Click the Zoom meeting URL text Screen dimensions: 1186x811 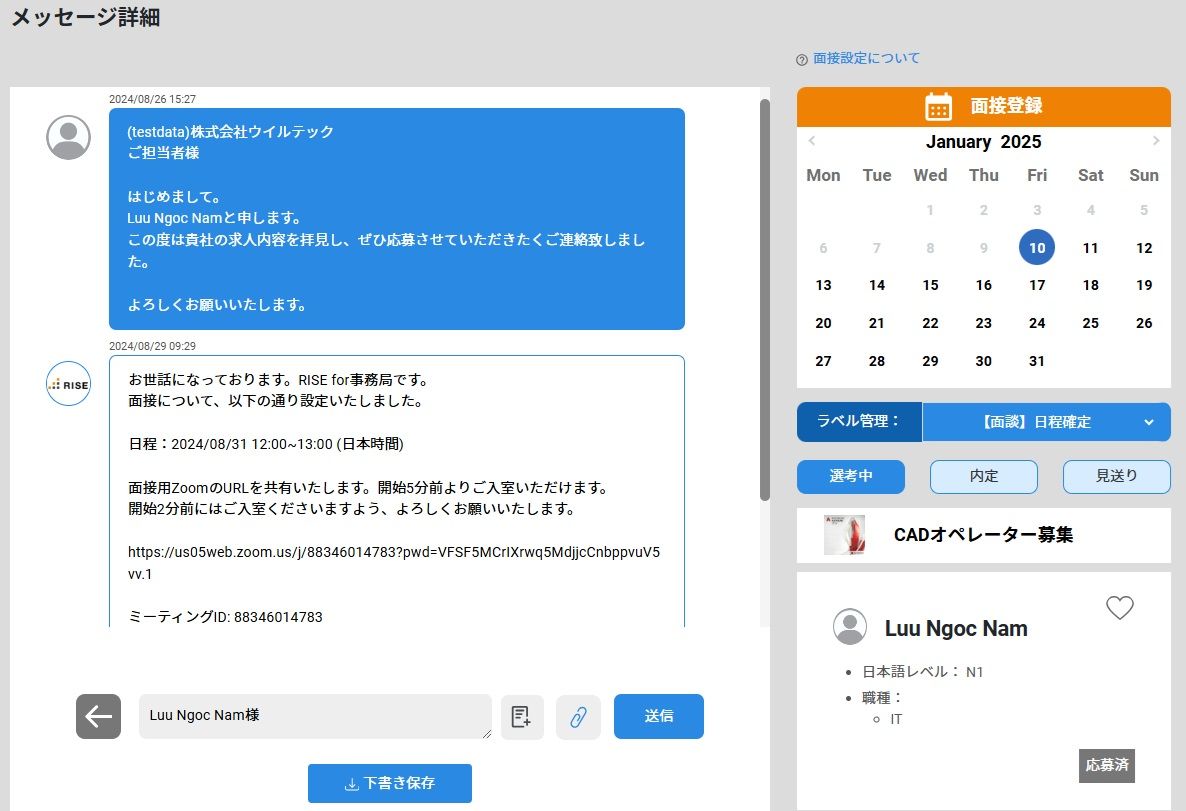point(393,563)
